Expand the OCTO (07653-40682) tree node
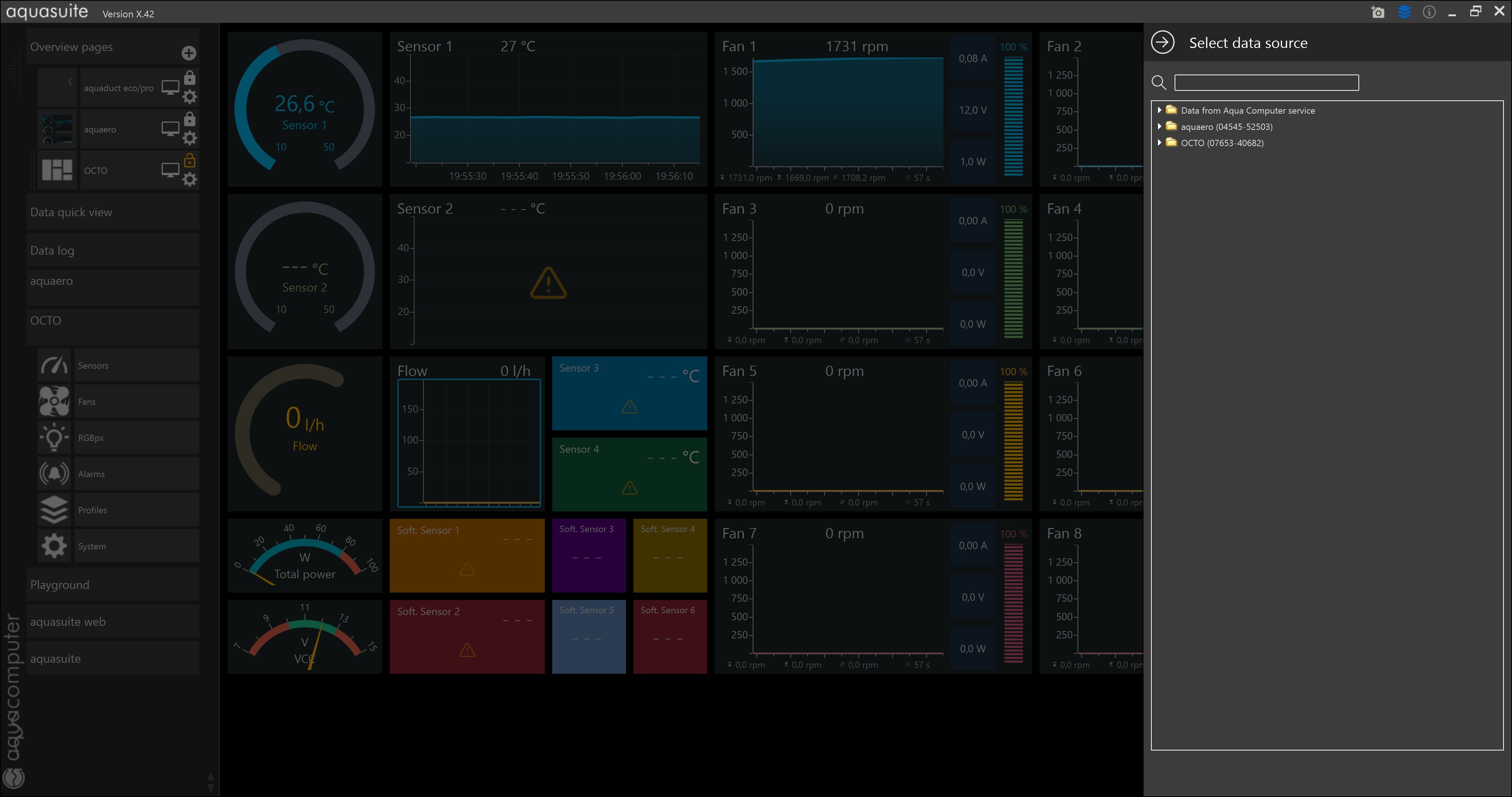 coord(1159,143)
